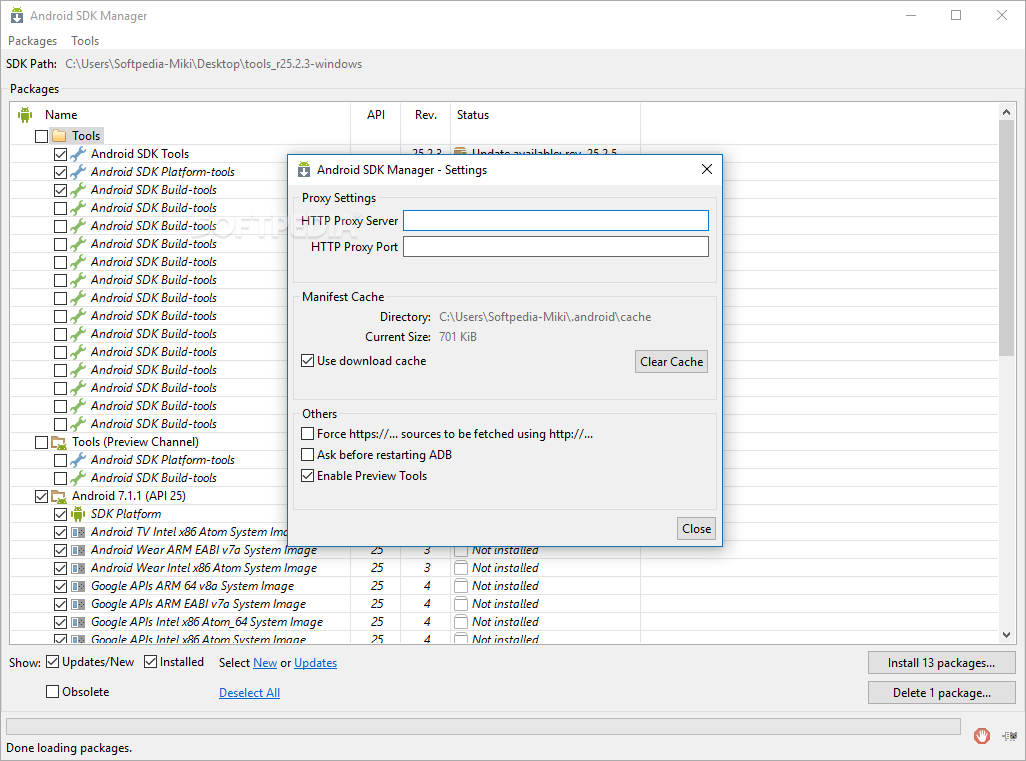Click icon beside Google APIs Intel x86 Atom_64 image
The width and height of the screenshot is (1026, 761).
78,622
